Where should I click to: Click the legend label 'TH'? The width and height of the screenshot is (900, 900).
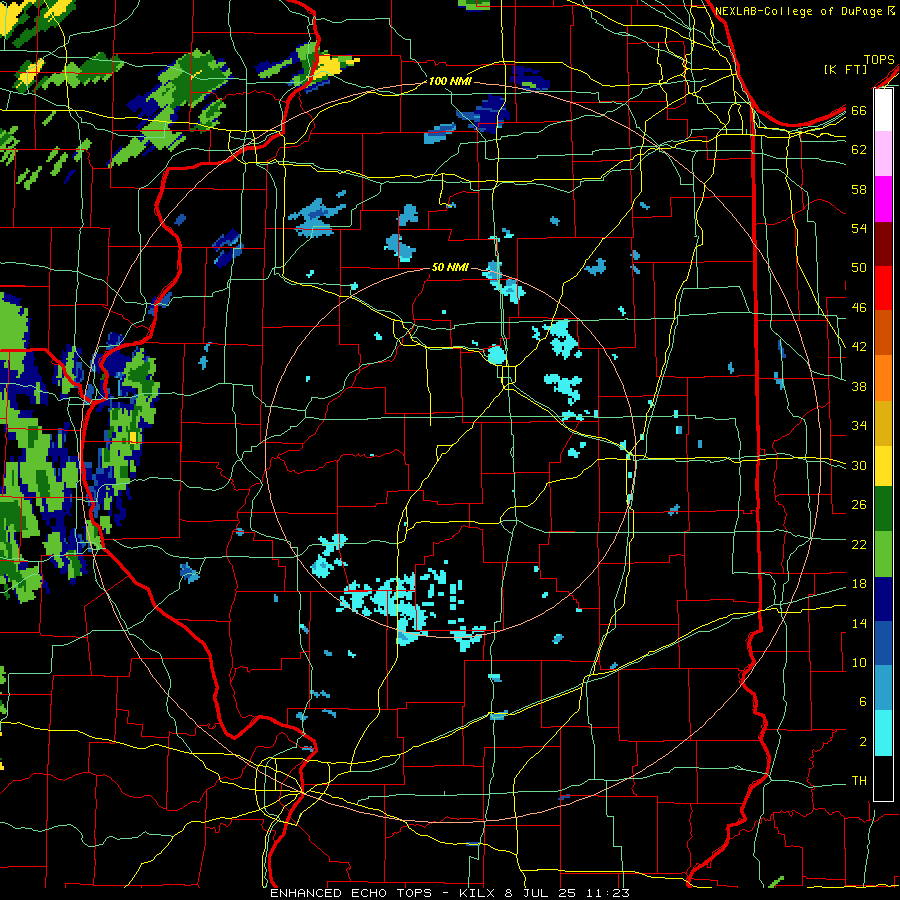click(859, 781)
